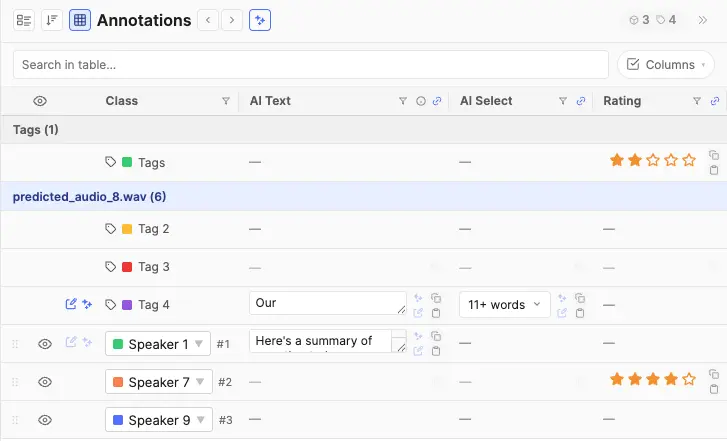Click the Search in table field
The width and height of the screenshot is (727, 441).
coord(311,64)
